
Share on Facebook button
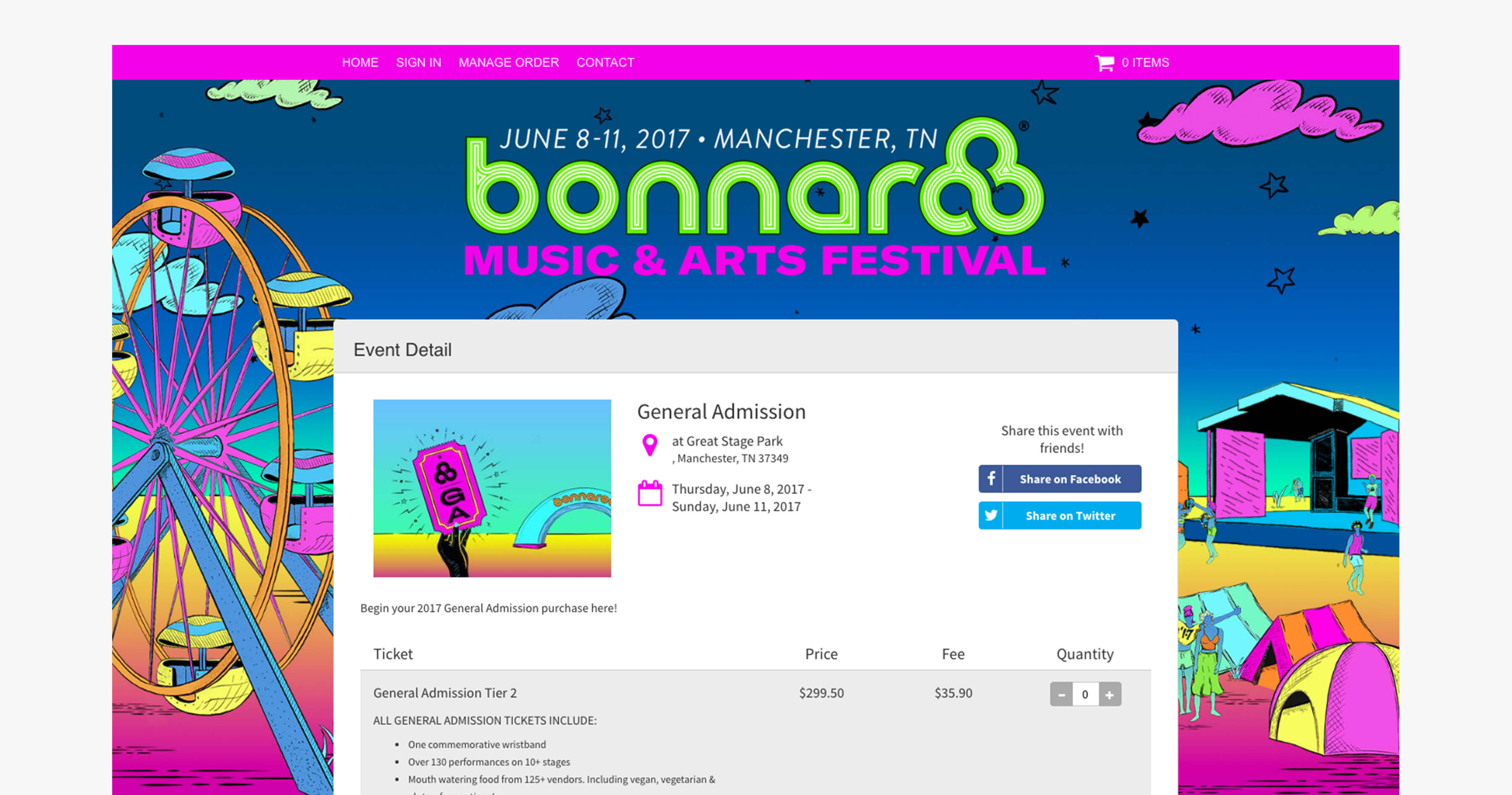[x=1060, y=479]
